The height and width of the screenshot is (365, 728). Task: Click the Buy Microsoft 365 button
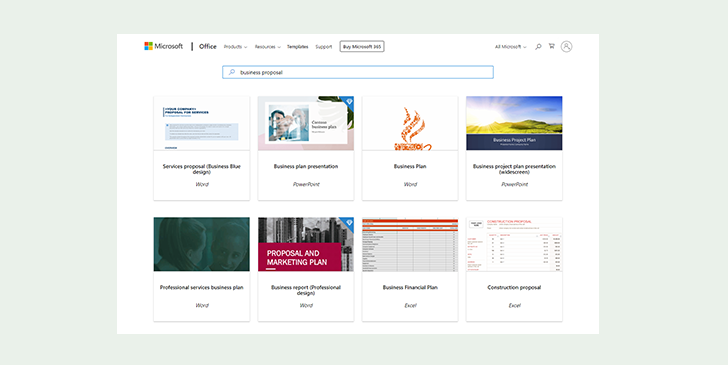362,46
